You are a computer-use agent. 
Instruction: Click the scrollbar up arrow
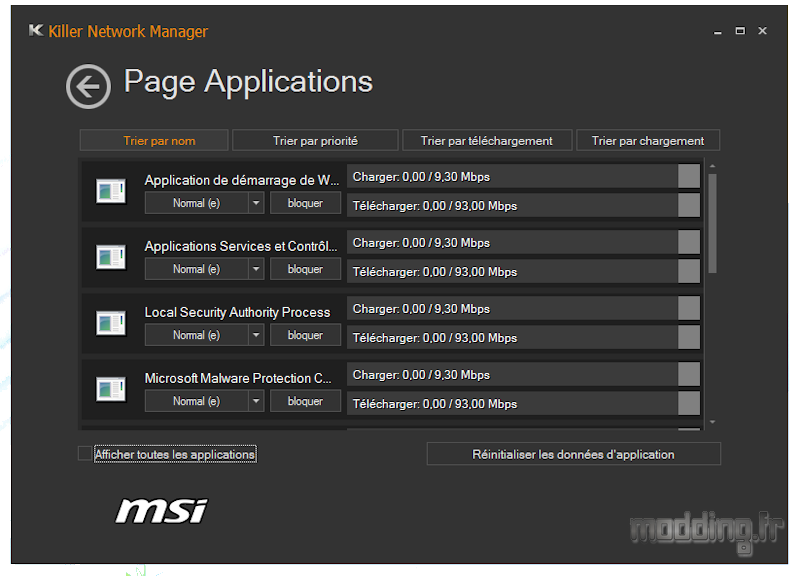[x=712, y=166]
